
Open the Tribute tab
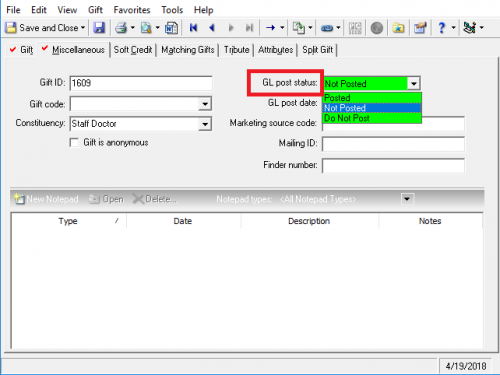236,50
